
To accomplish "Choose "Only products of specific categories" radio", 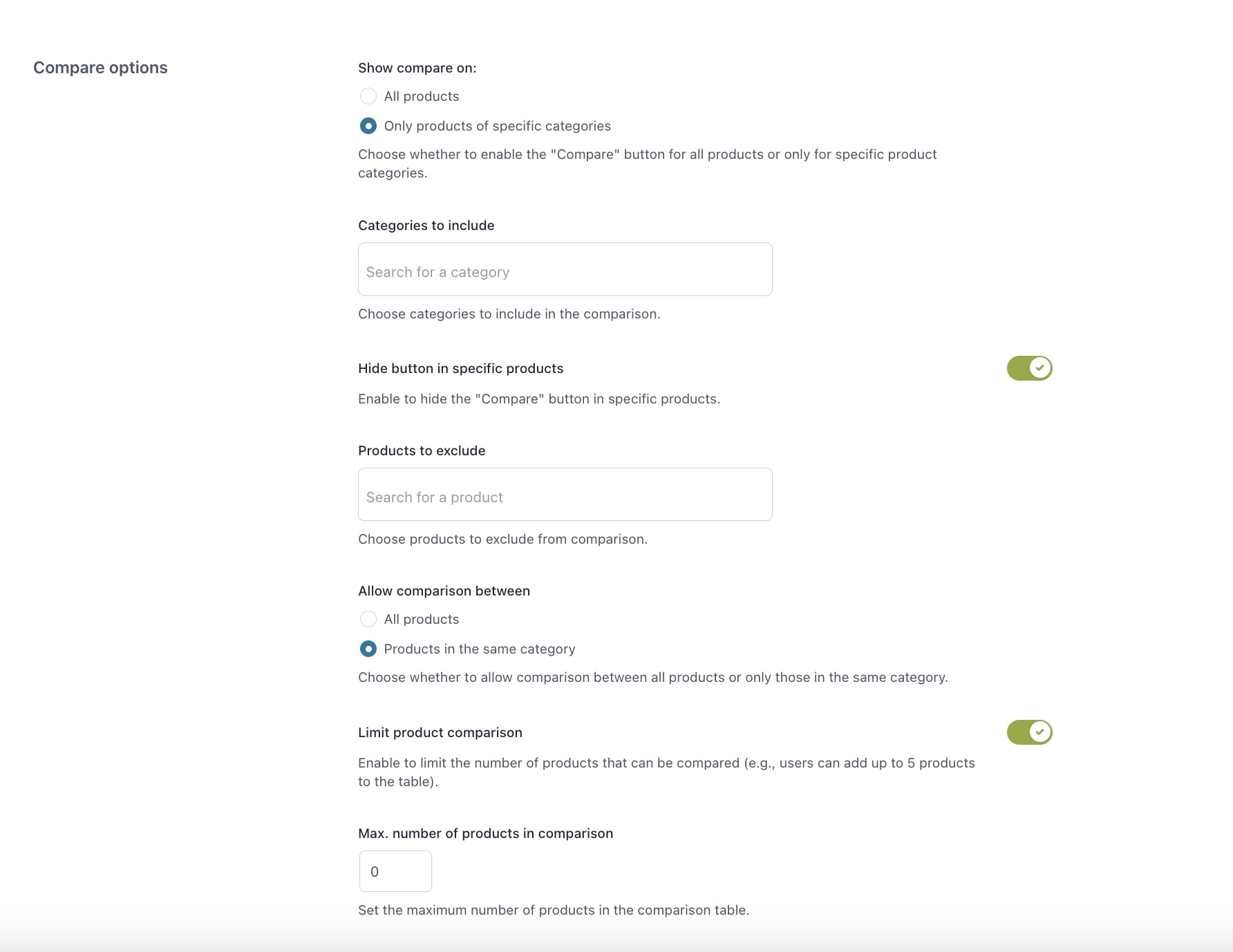I will (x=368, y=126).
